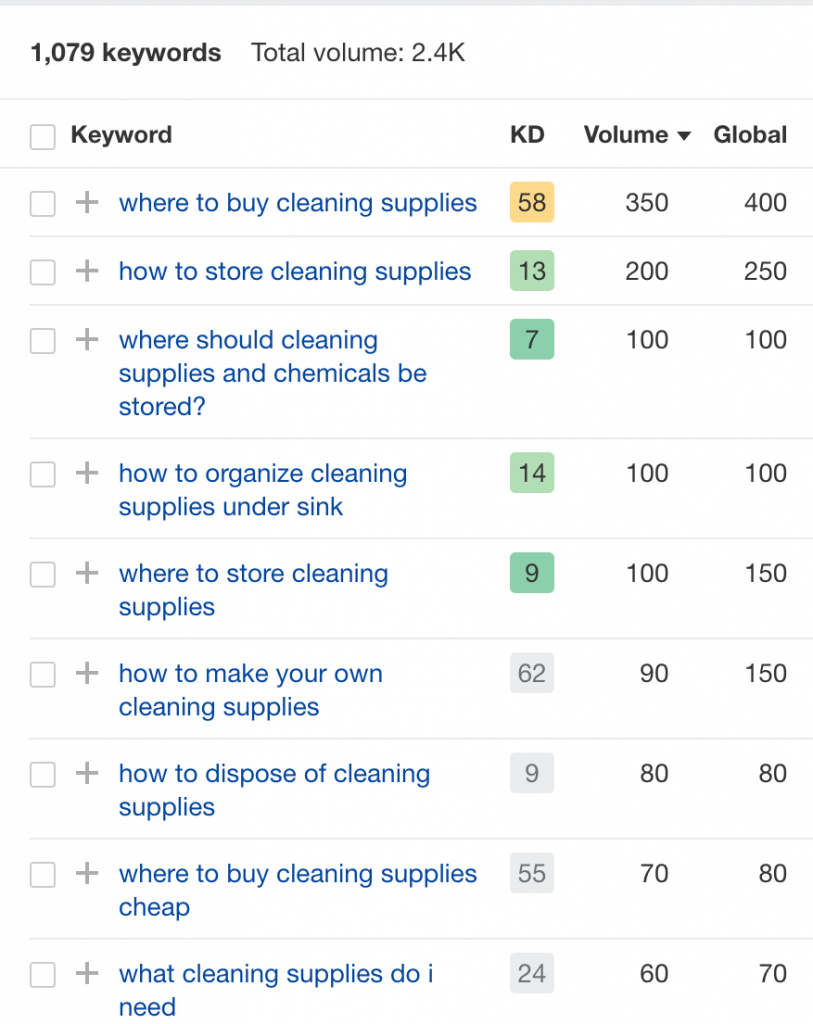Sort by the Volume column dropdown arrow

pyautogui.click(x=684, y=136)
